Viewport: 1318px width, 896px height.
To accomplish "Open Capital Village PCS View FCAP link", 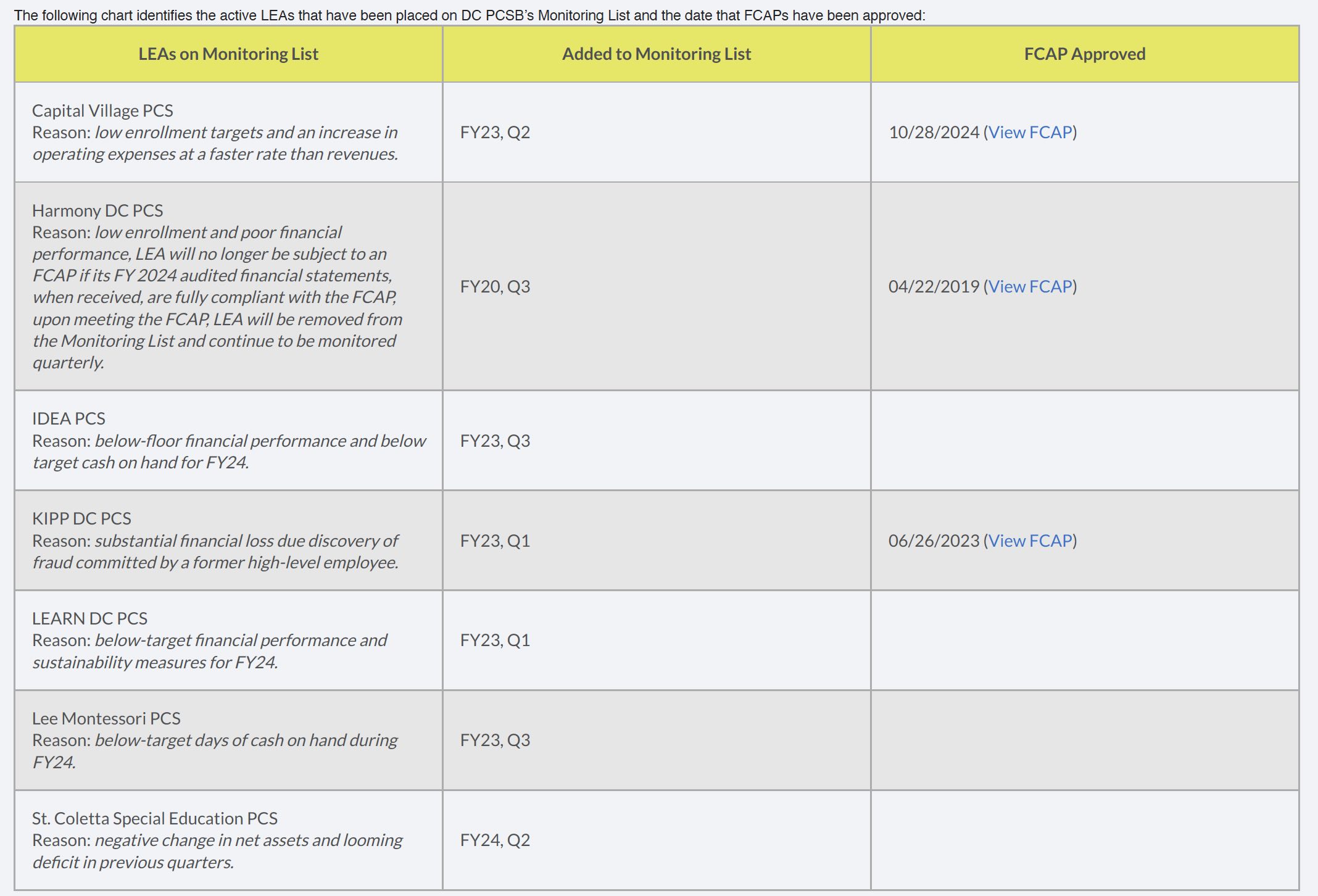I will coord(1030,133).
